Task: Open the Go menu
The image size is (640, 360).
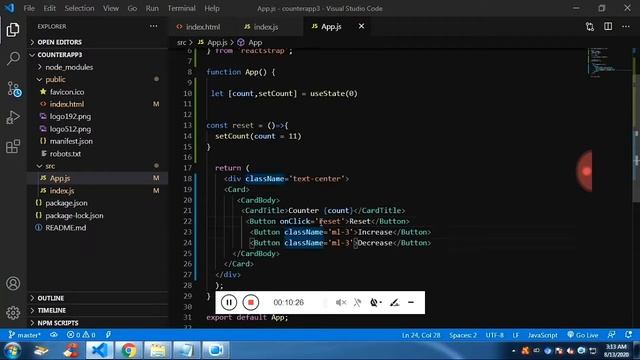Action: click(x=132, y=8)
